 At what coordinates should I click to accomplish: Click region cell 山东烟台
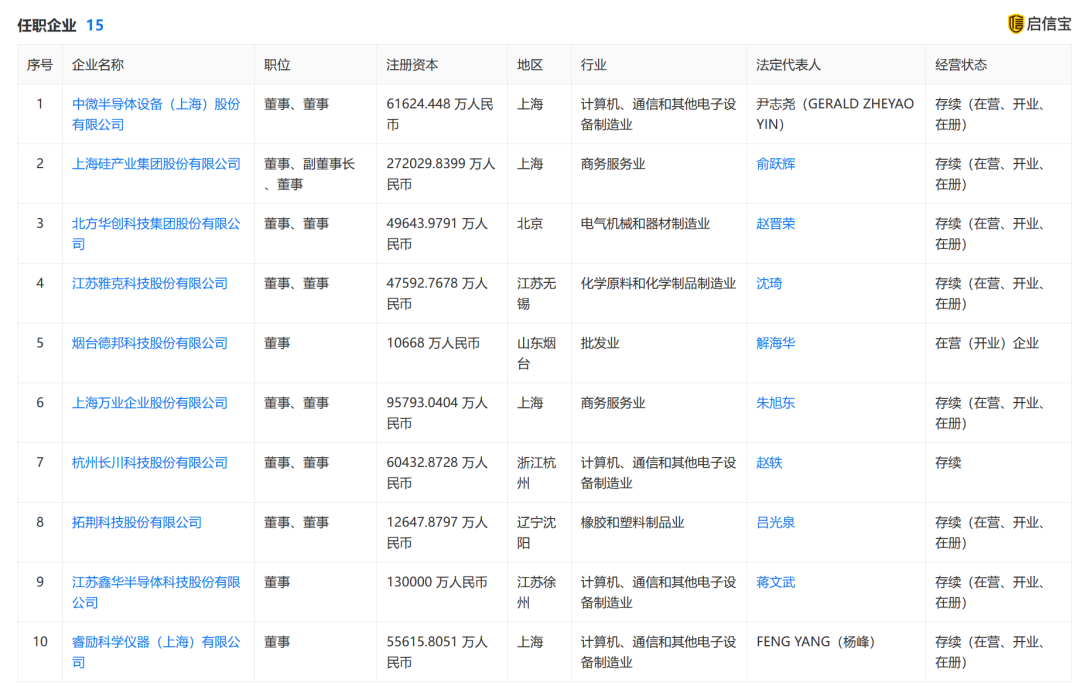[x=537, y=353]
